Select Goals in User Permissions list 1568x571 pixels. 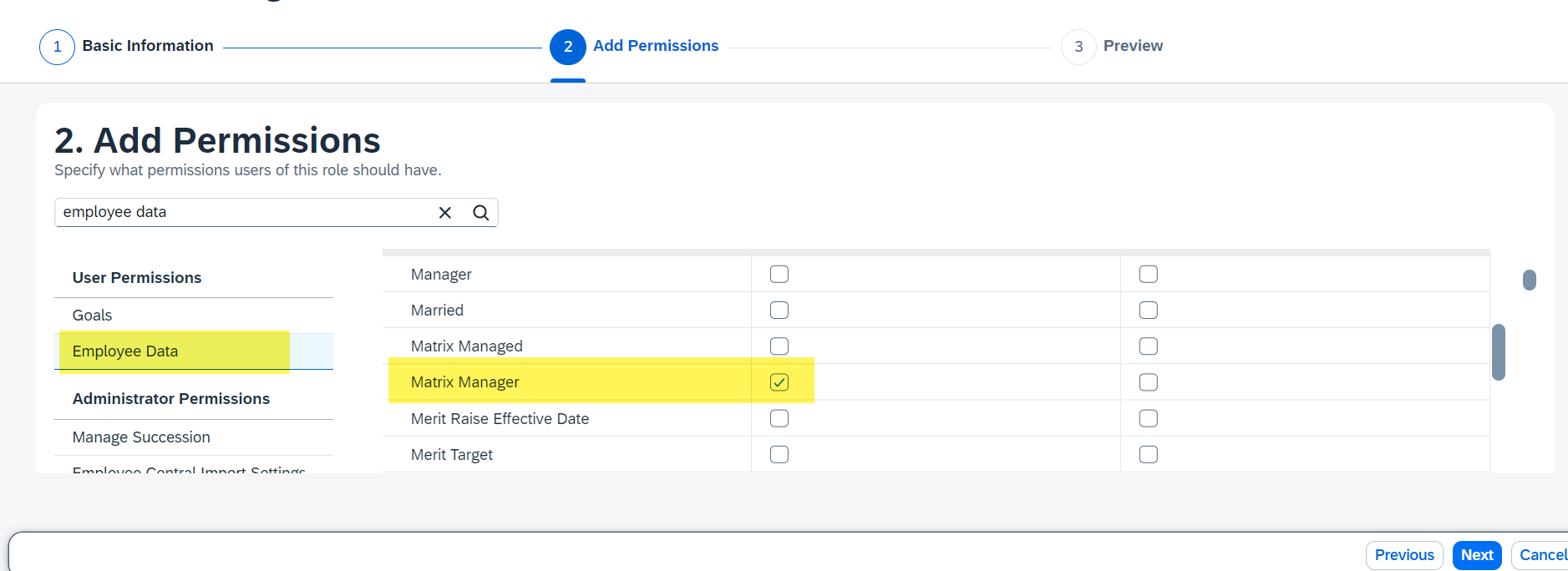point(194,316)
